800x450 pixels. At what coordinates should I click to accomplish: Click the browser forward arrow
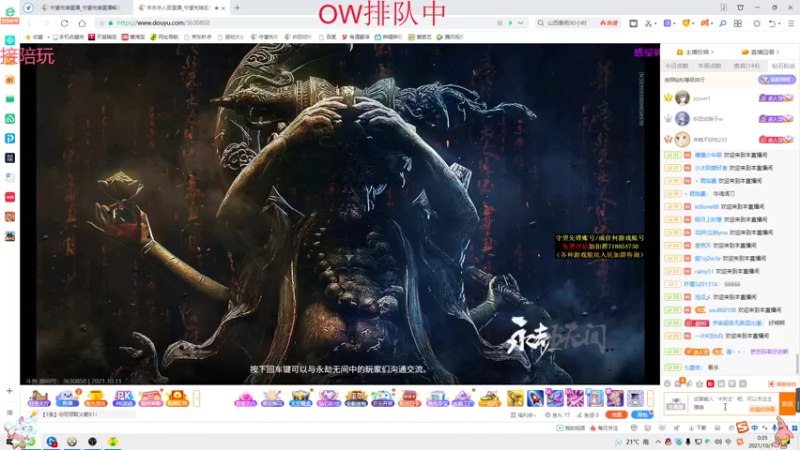[x=46, y=23]
